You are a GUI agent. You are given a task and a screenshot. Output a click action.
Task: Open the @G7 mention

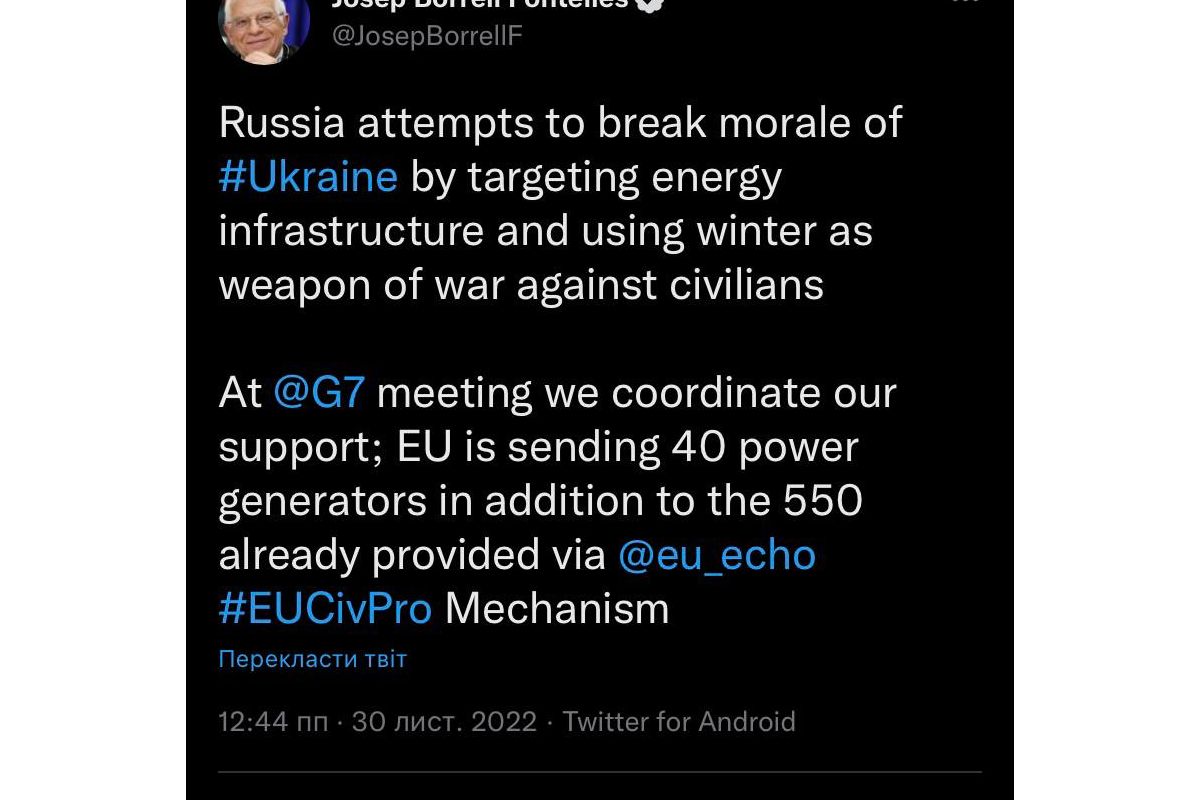click(x=318, y=393)
